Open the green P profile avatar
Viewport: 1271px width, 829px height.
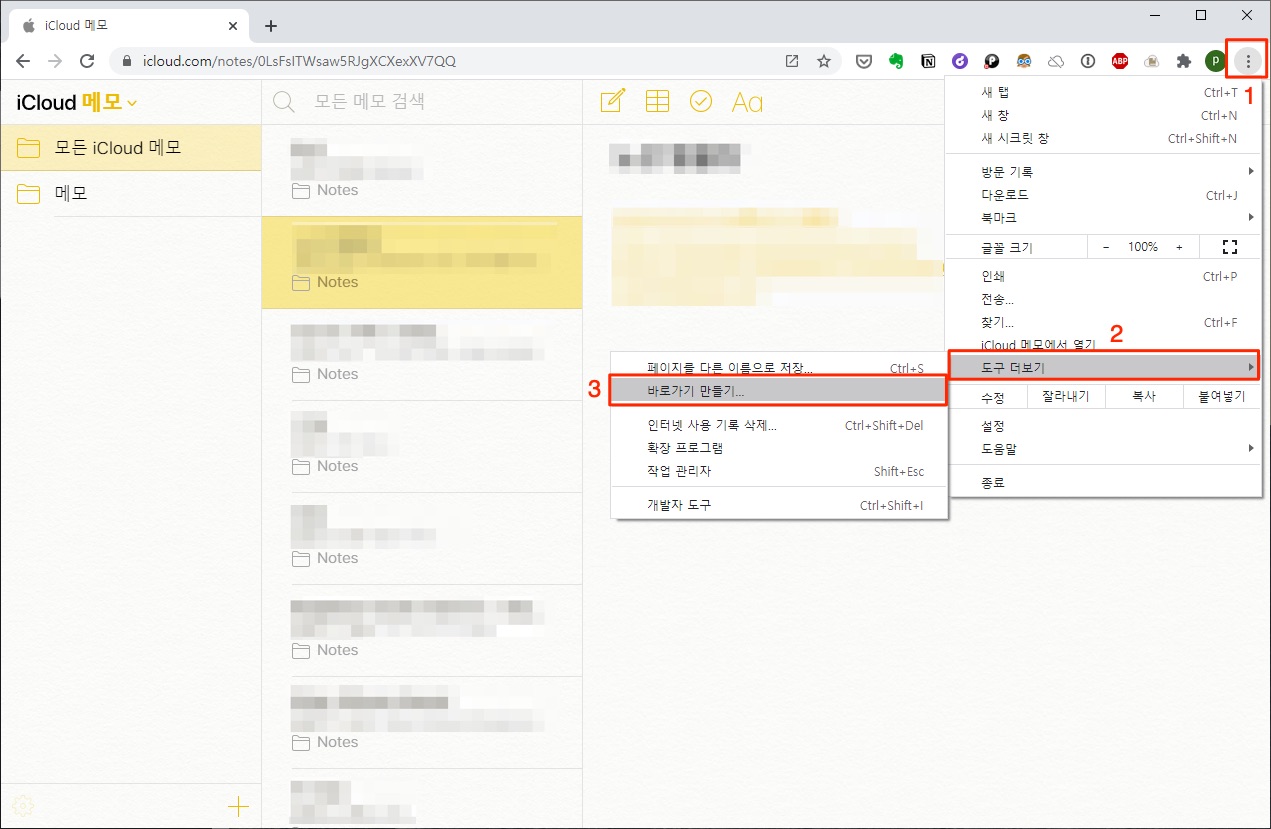[x=1215, y=61]
